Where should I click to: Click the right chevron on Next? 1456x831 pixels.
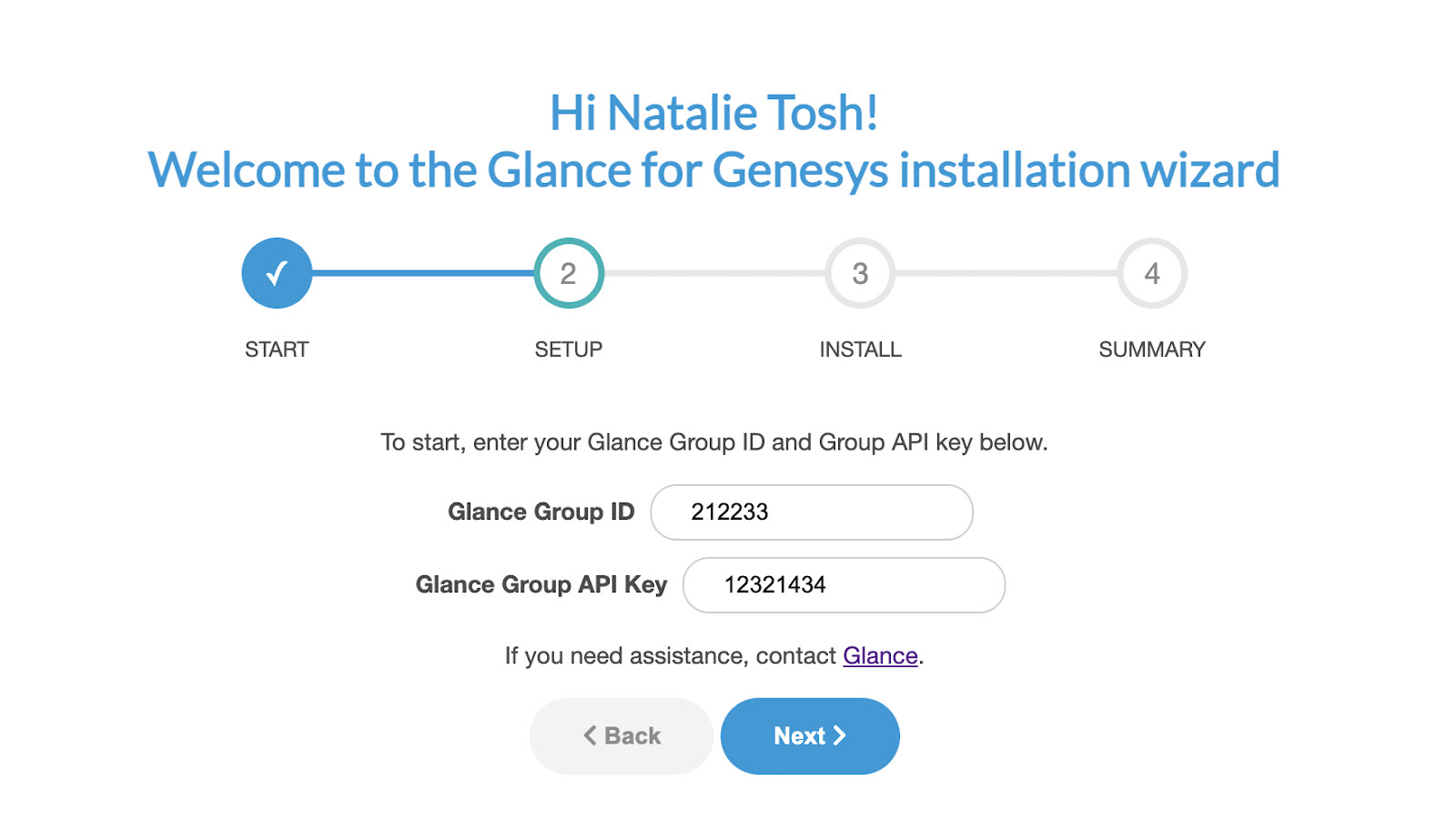pyautogui.click(x=840, y=735)
